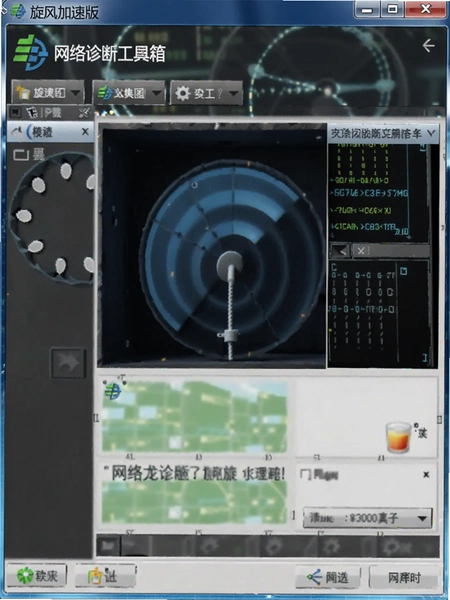Click the clipboard icon button at bottom
Image resolution: width=450 pixels, height=600 pixels.
click(106, 576)
